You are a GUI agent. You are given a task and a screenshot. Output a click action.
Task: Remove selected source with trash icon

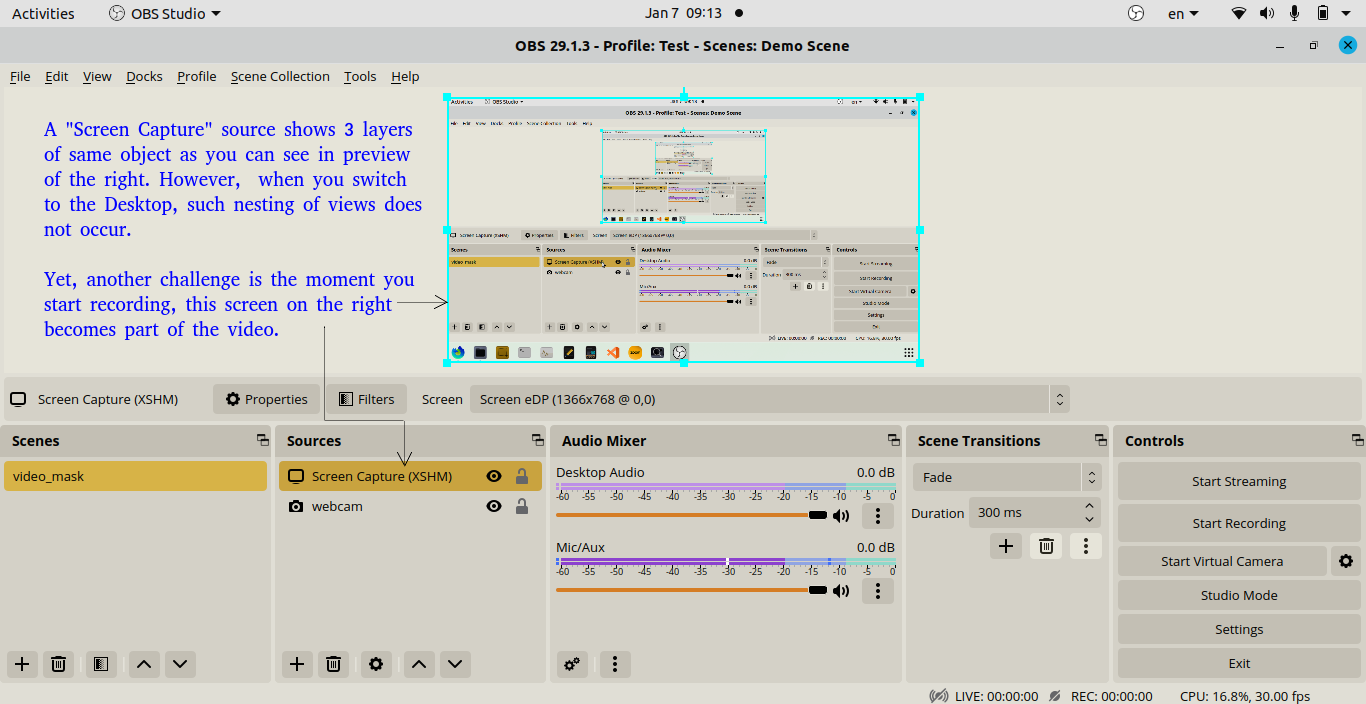(334, 664)
